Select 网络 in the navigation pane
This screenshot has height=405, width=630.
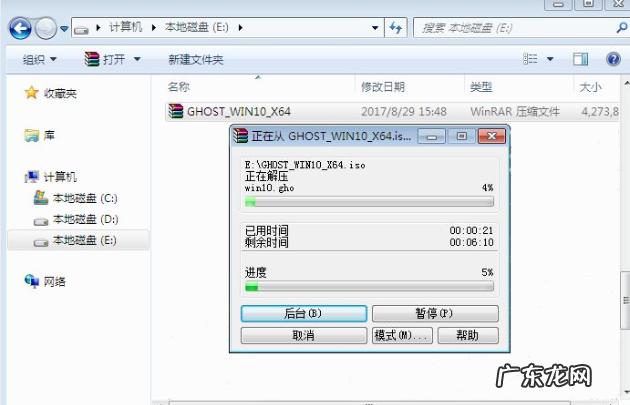tap(55, 282)
